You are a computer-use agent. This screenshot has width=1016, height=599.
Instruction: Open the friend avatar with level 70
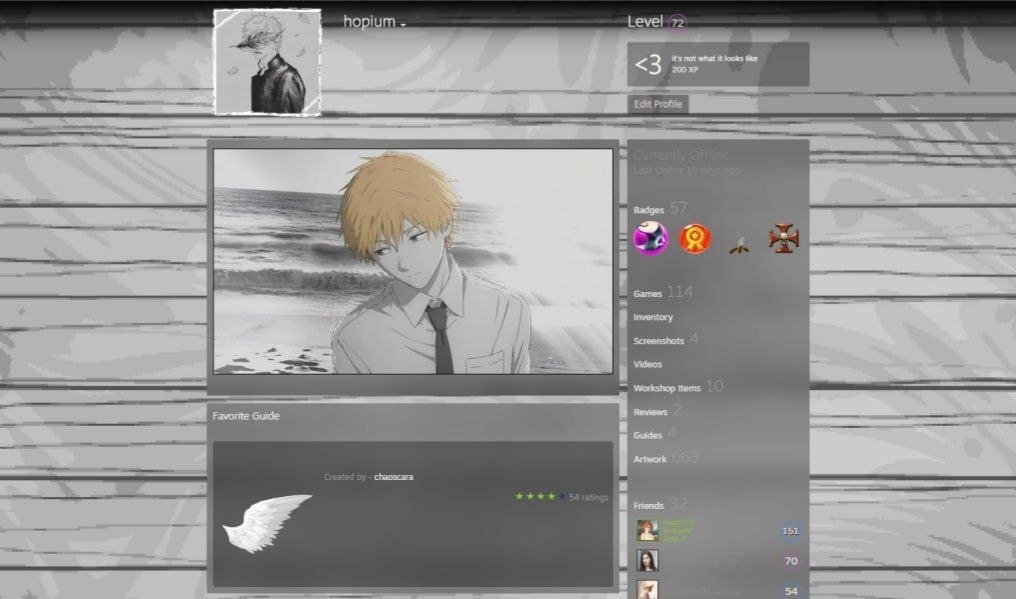[x=647, y=560]
